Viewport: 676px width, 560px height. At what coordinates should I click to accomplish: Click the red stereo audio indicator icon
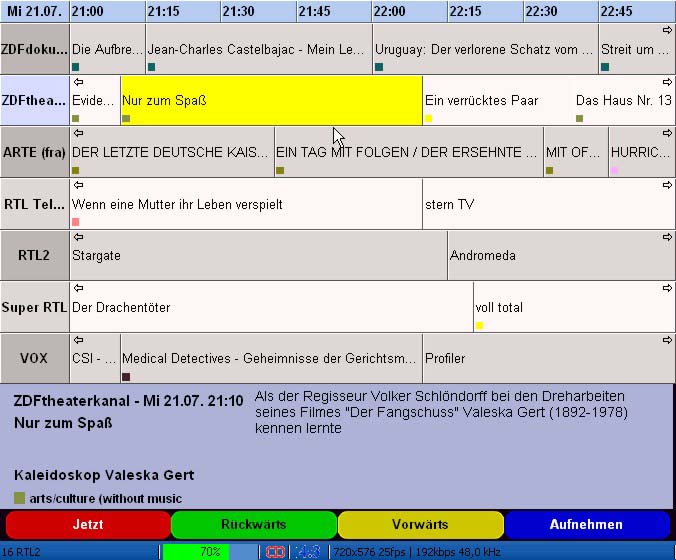click(x=275, y=552)
